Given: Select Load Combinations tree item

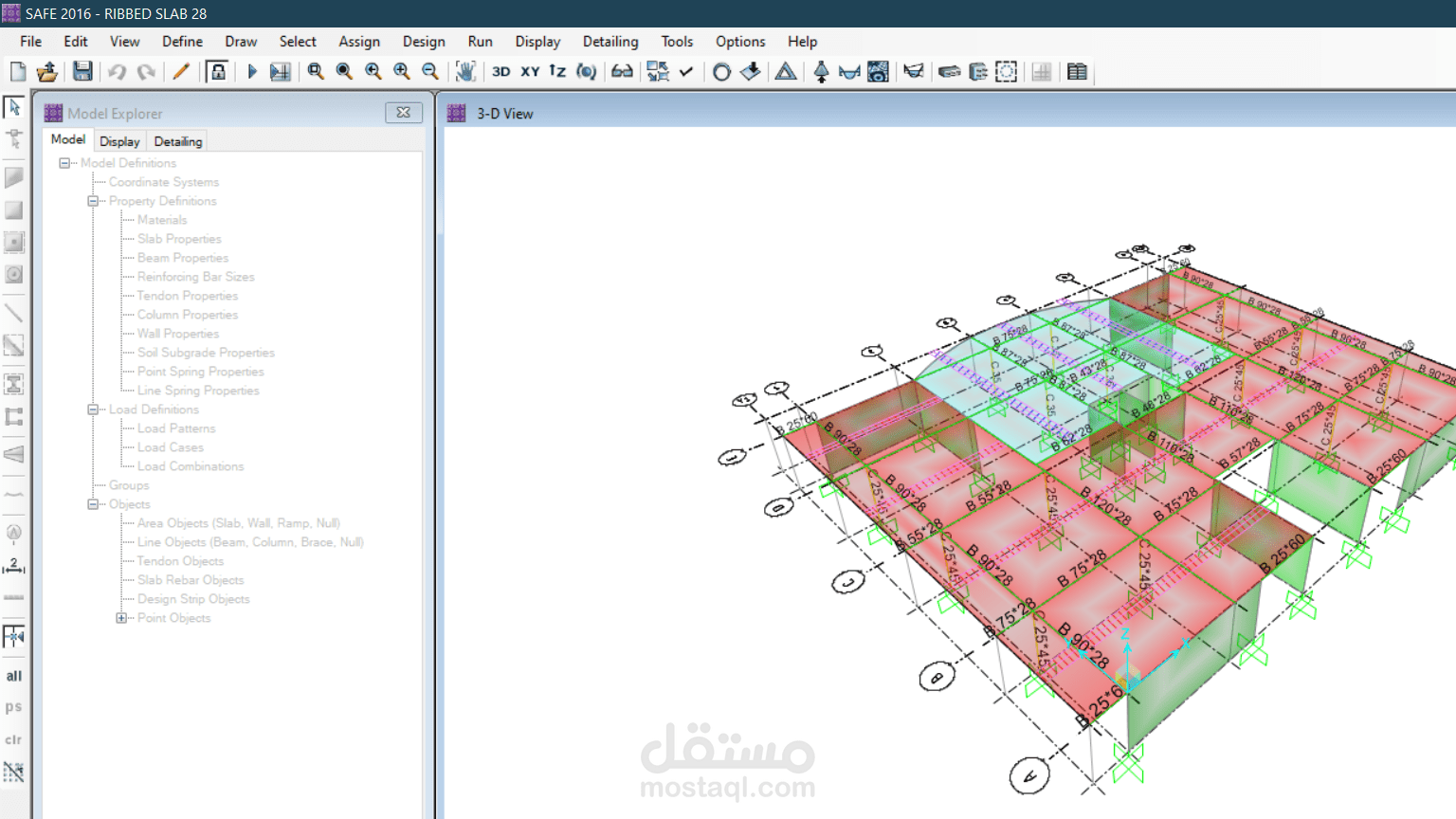Looking at the screenshot, I should (x=191, y=466).
